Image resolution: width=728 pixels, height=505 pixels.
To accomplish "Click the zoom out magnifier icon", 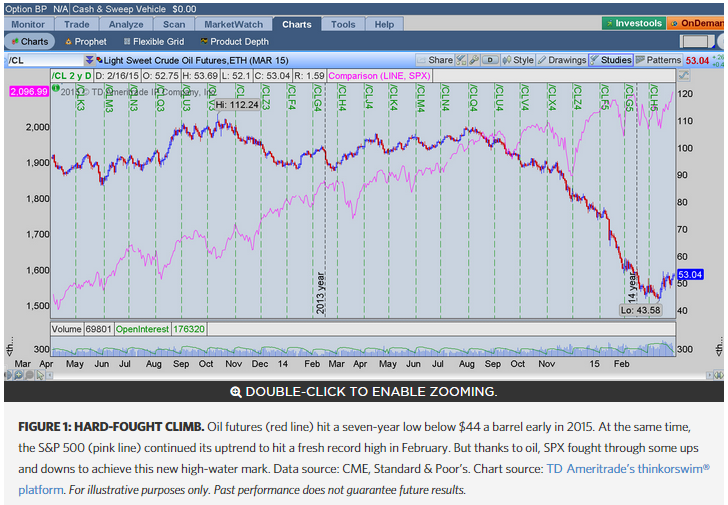I will coord(29,375).
